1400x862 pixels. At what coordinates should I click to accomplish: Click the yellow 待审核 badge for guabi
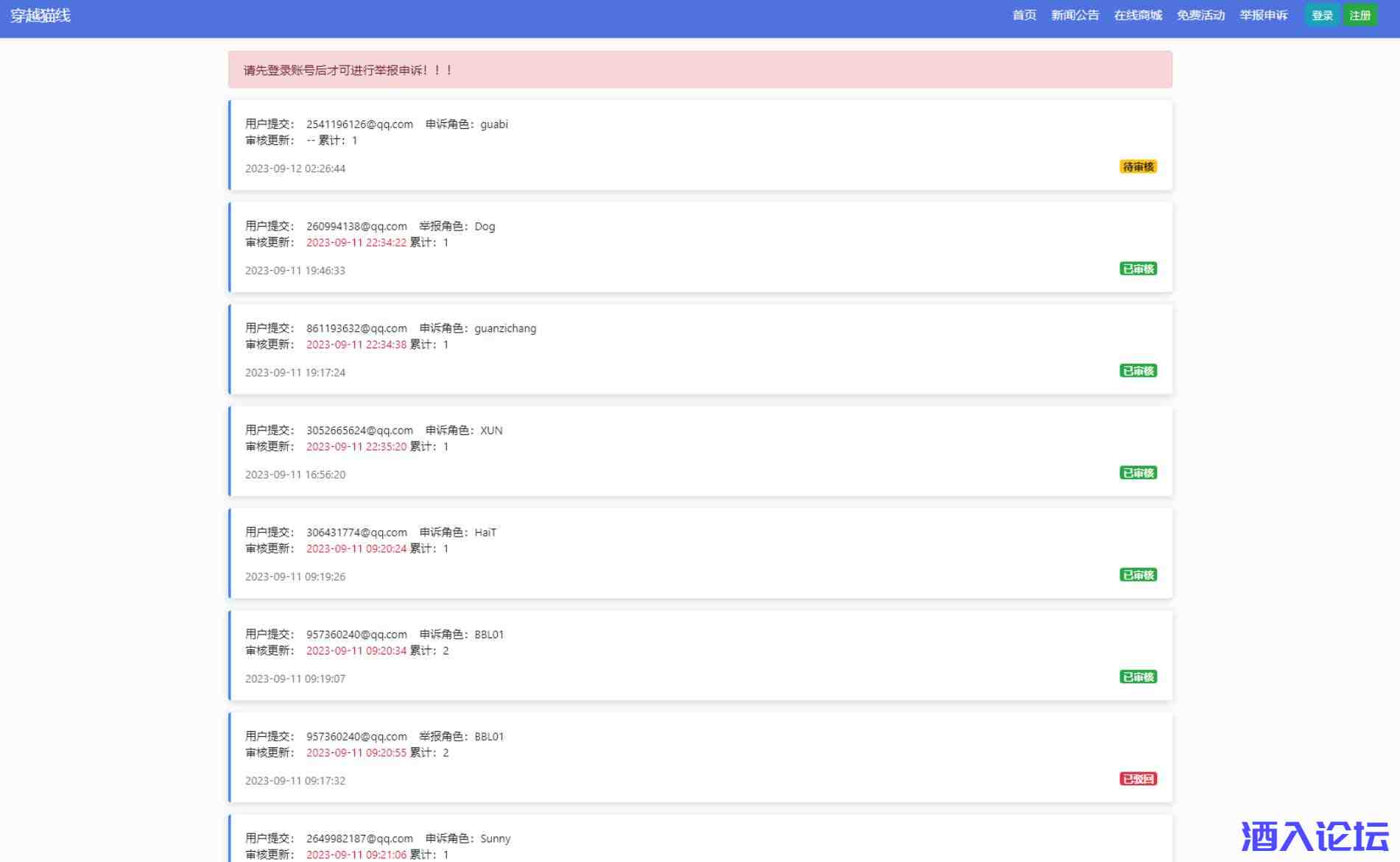pos(1138,167)
